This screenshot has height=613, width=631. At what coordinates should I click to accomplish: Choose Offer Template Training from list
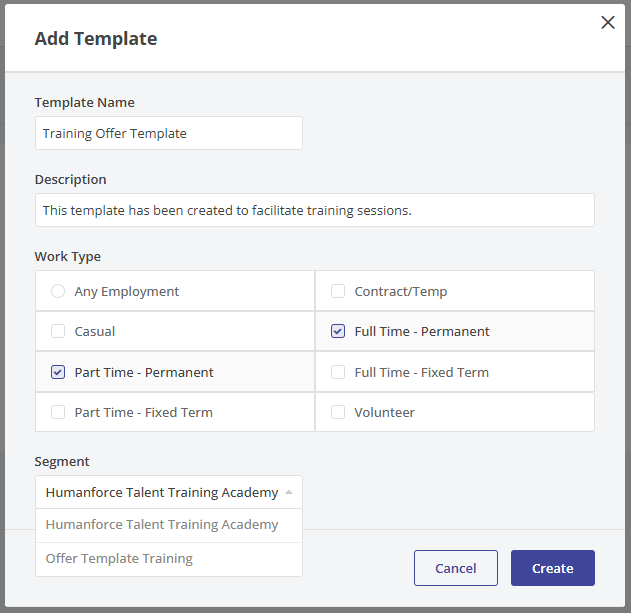click(x=119, y=559)
